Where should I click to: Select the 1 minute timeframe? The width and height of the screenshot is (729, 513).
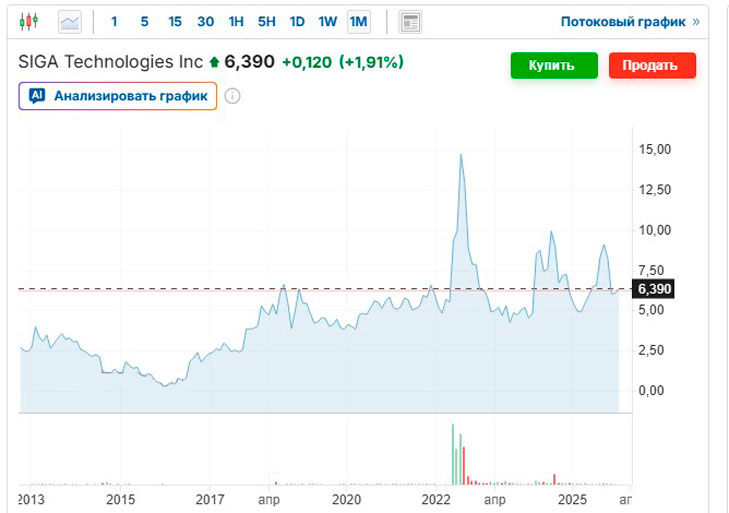[114, 21]
